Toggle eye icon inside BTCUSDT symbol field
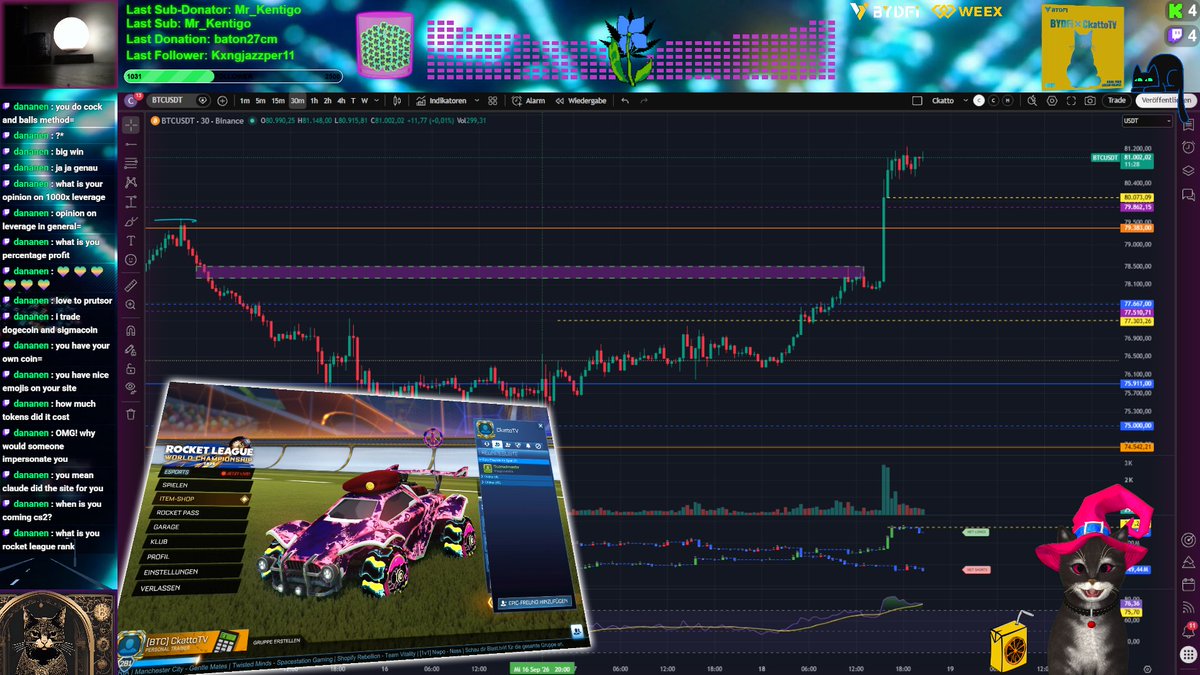The width and height of the screenshot is (1200, 675). [x=202, y=101]
